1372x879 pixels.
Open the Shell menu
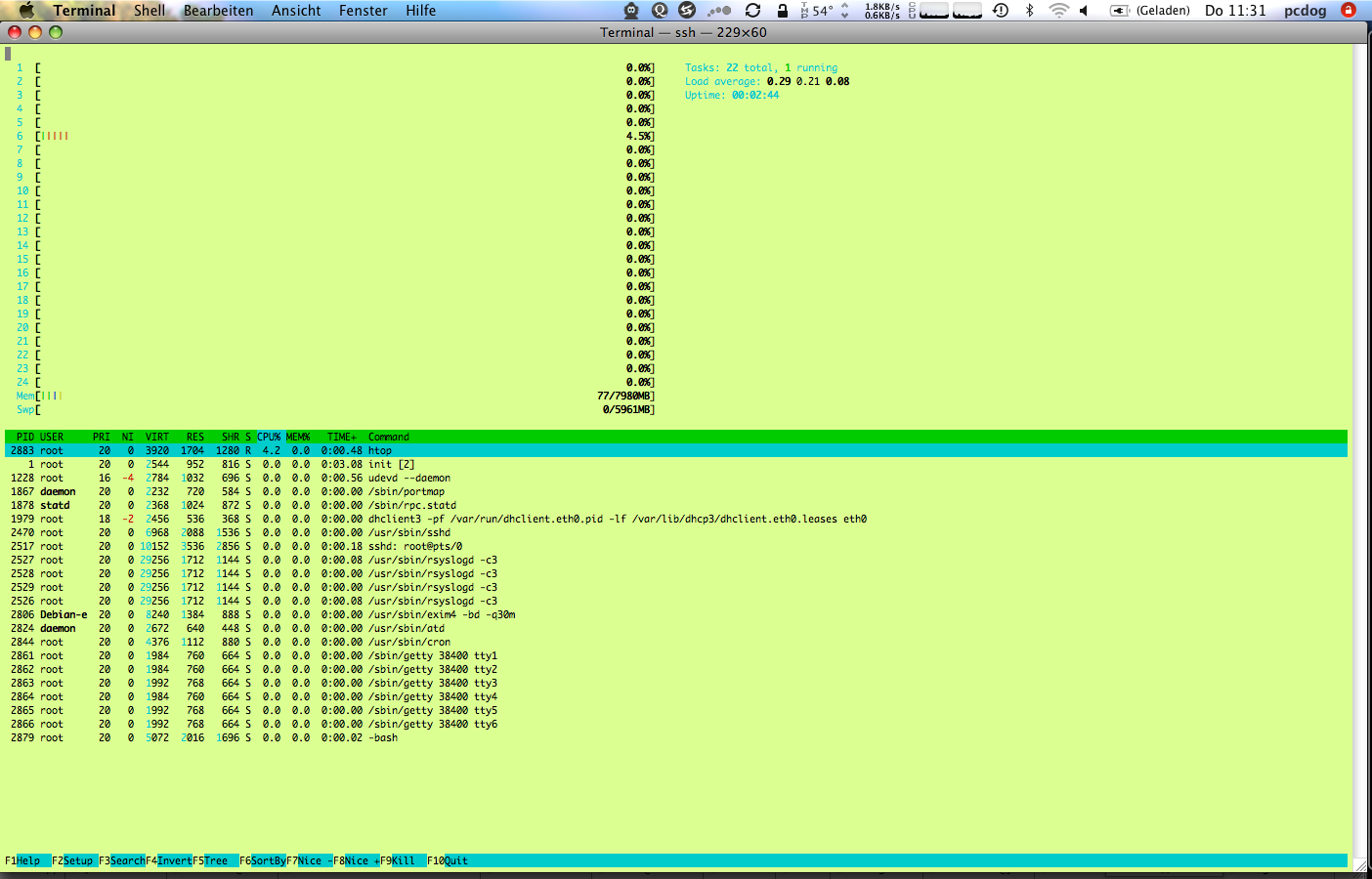click(151, 11)
